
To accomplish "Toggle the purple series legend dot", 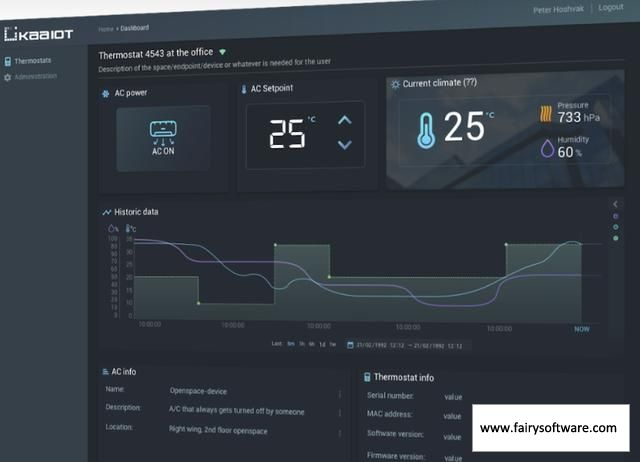I will 616,216.
